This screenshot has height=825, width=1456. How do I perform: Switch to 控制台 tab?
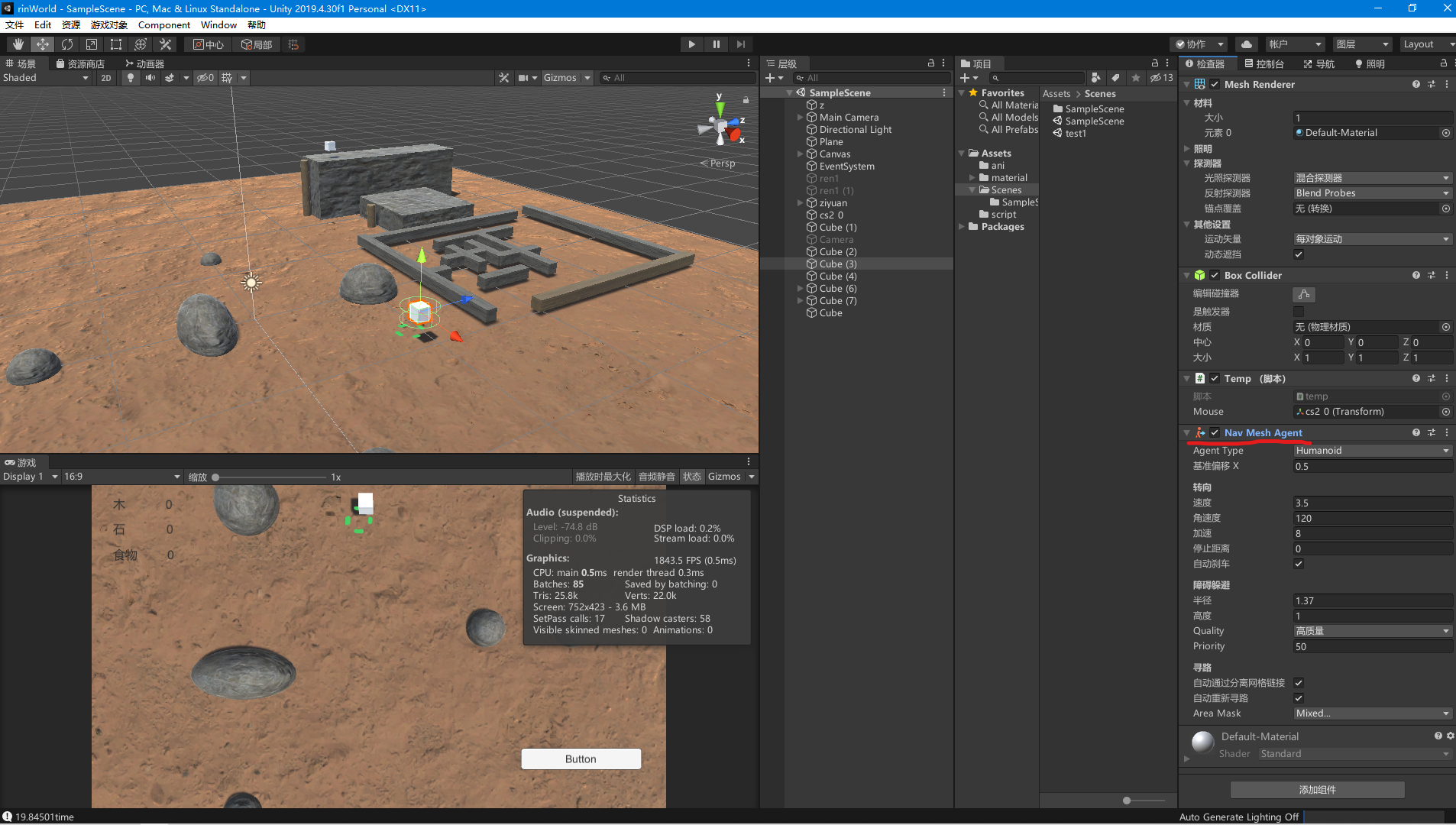pyautogui.click(x=1264, y=64)
